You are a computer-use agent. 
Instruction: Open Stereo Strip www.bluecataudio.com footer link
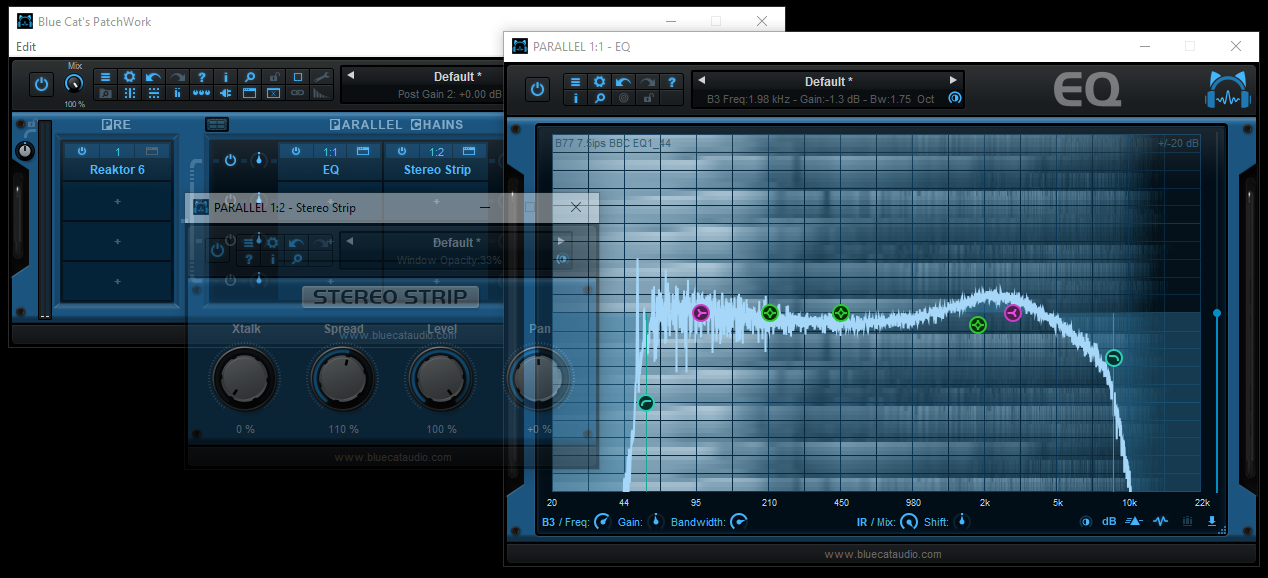coord(393,457)
